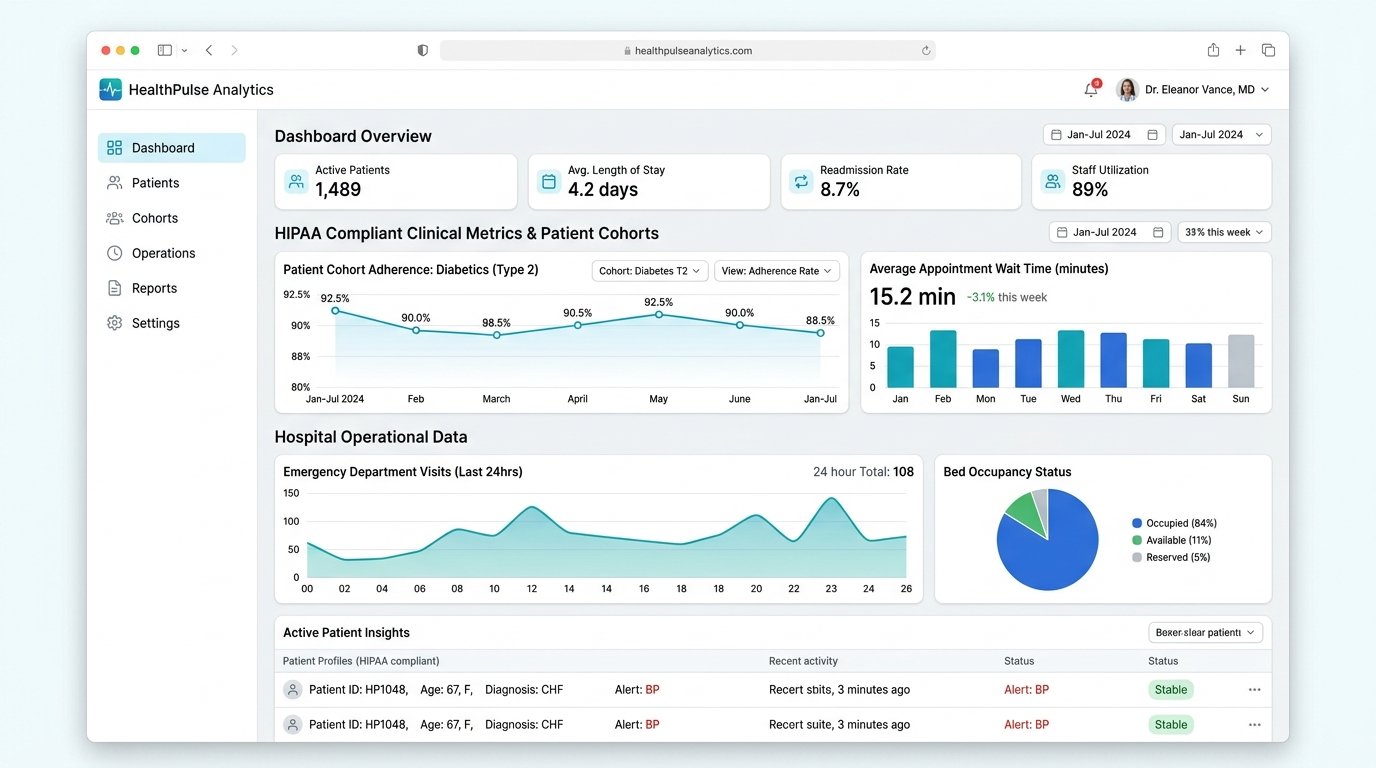The image size is (1376, 768).
Task: Click the Settings gear icon in sidebar
Action: (114, 323)
